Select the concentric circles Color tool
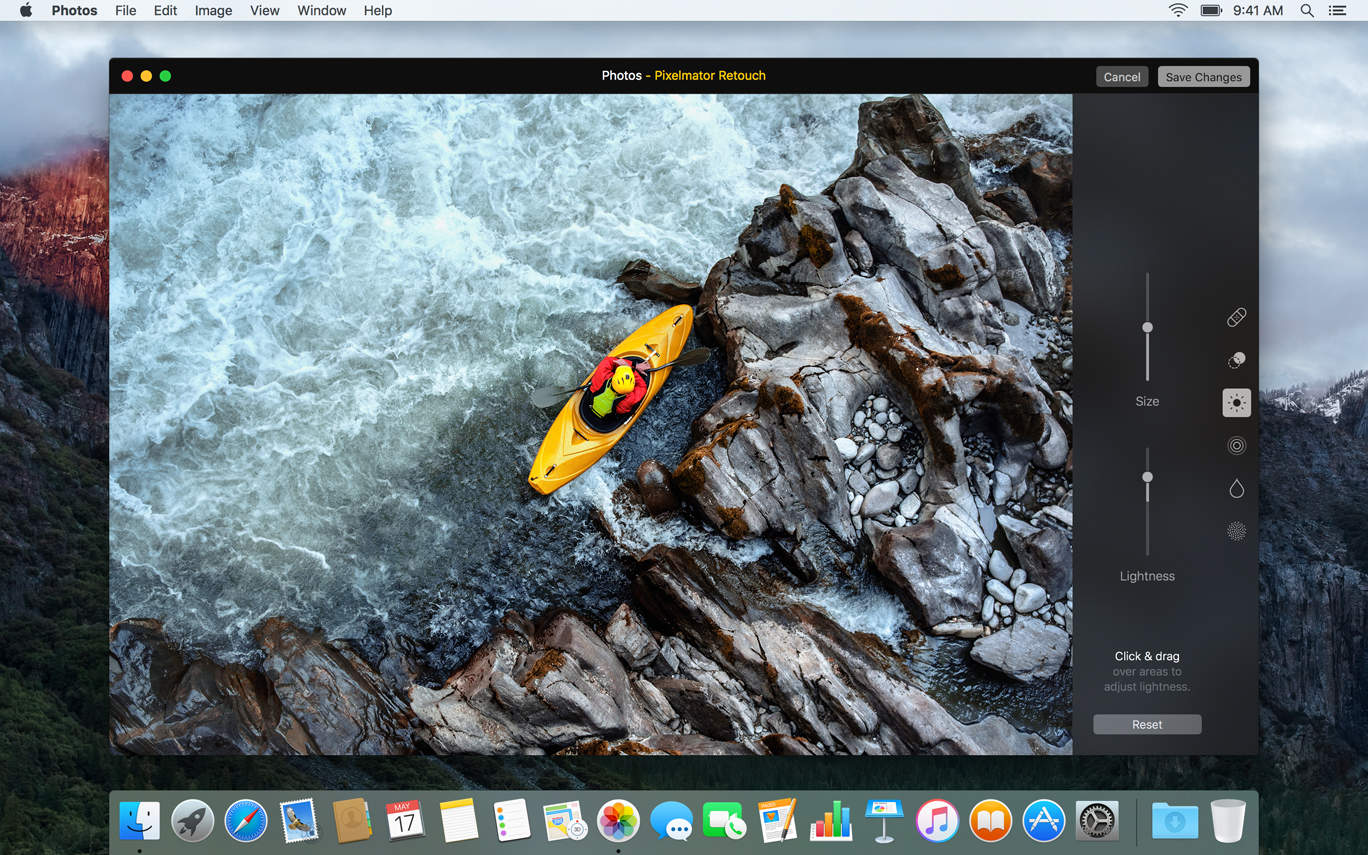The image size is (1368, 855). 1236,446
